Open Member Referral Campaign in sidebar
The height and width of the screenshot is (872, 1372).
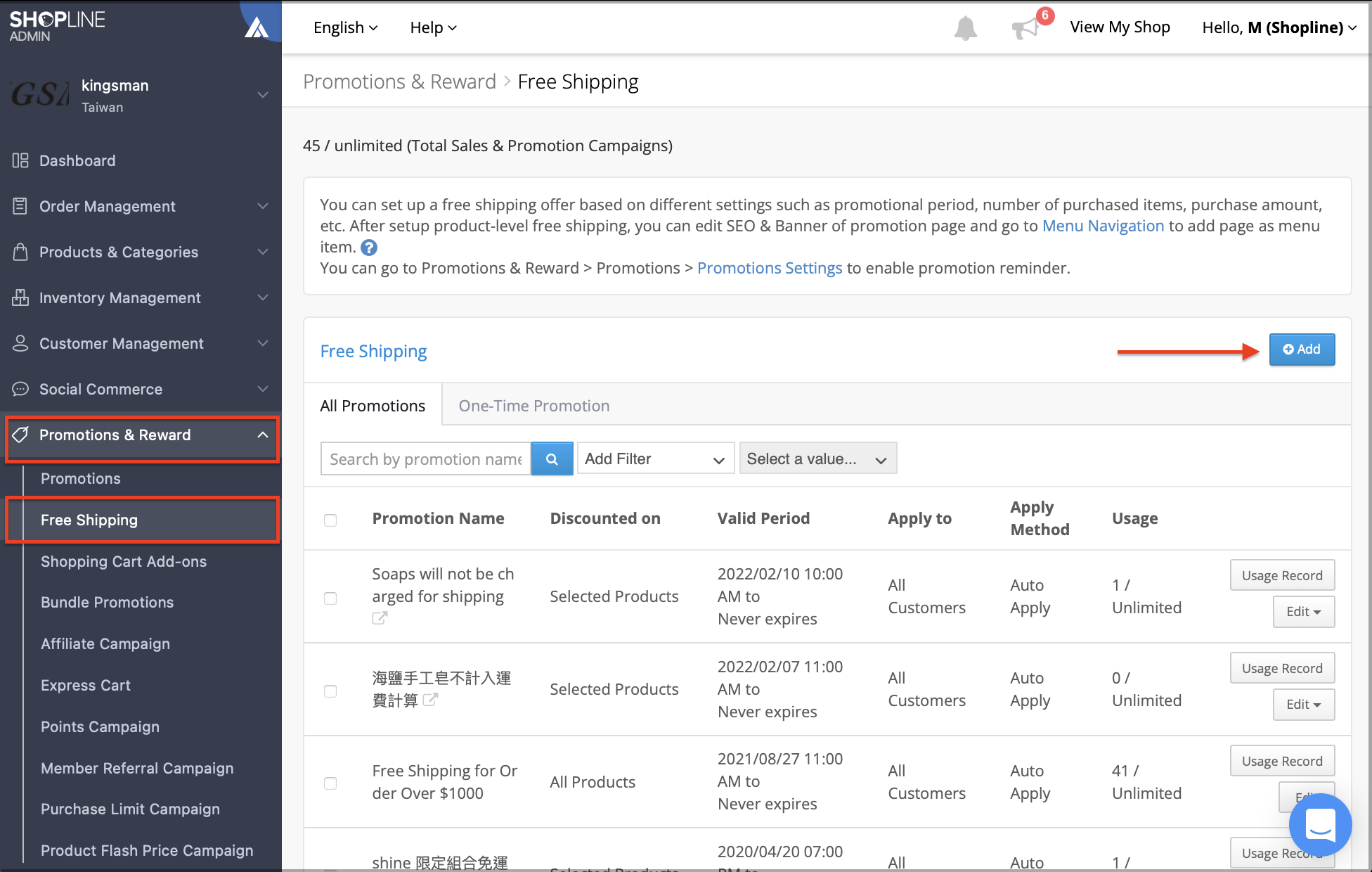[x=137, y=768]
